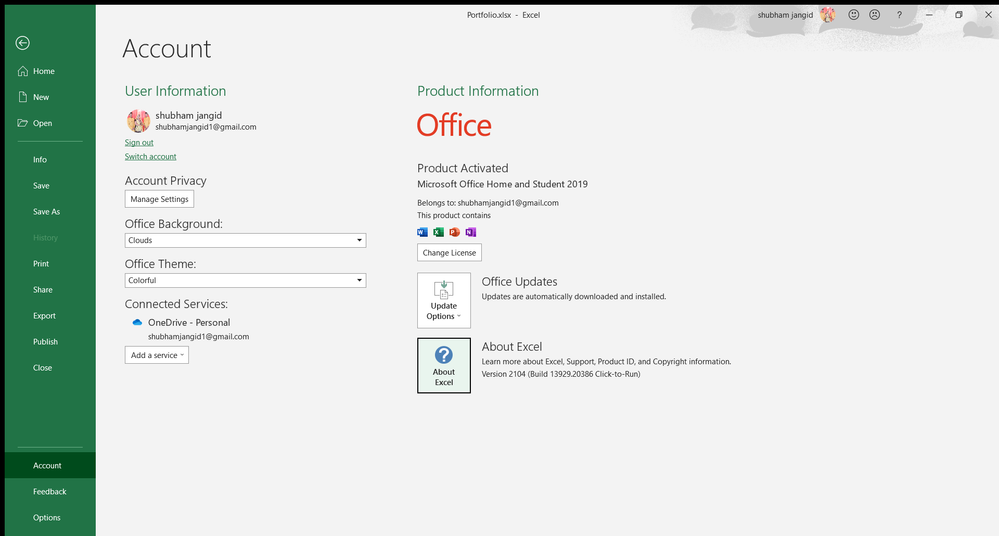Click the Word app icon

pos(422,232)
